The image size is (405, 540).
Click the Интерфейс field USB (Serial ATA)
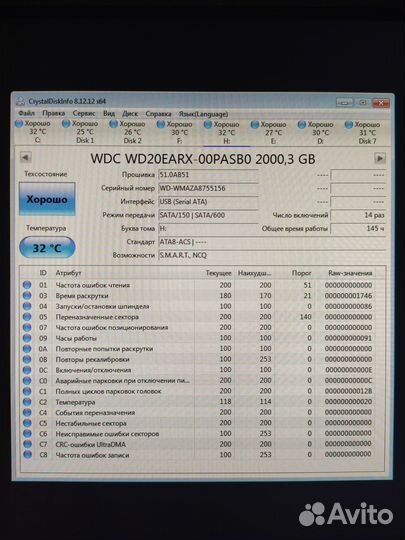[x=208, y=201]
